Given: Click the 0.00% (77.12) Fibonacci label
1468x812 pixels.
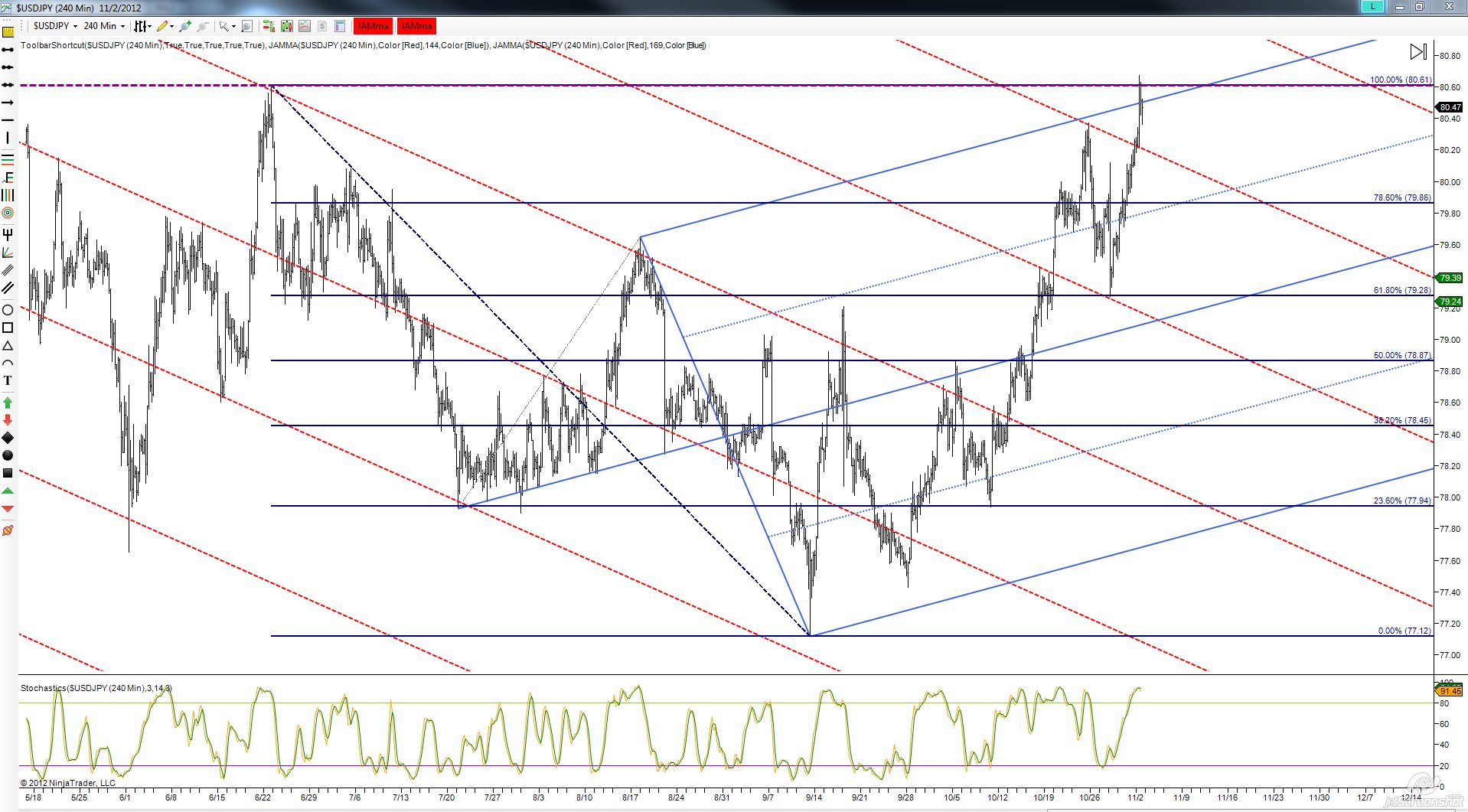Looking at the screenshot, I should click(x=1404, y=631).
